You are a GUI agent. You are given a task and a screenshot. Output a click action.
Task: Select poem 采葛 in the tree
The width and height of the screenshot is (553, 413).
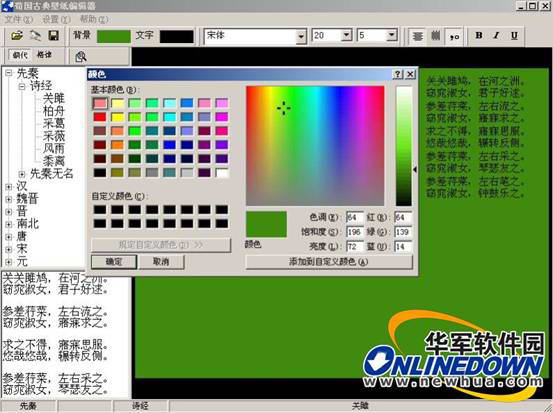pos(54,123)
